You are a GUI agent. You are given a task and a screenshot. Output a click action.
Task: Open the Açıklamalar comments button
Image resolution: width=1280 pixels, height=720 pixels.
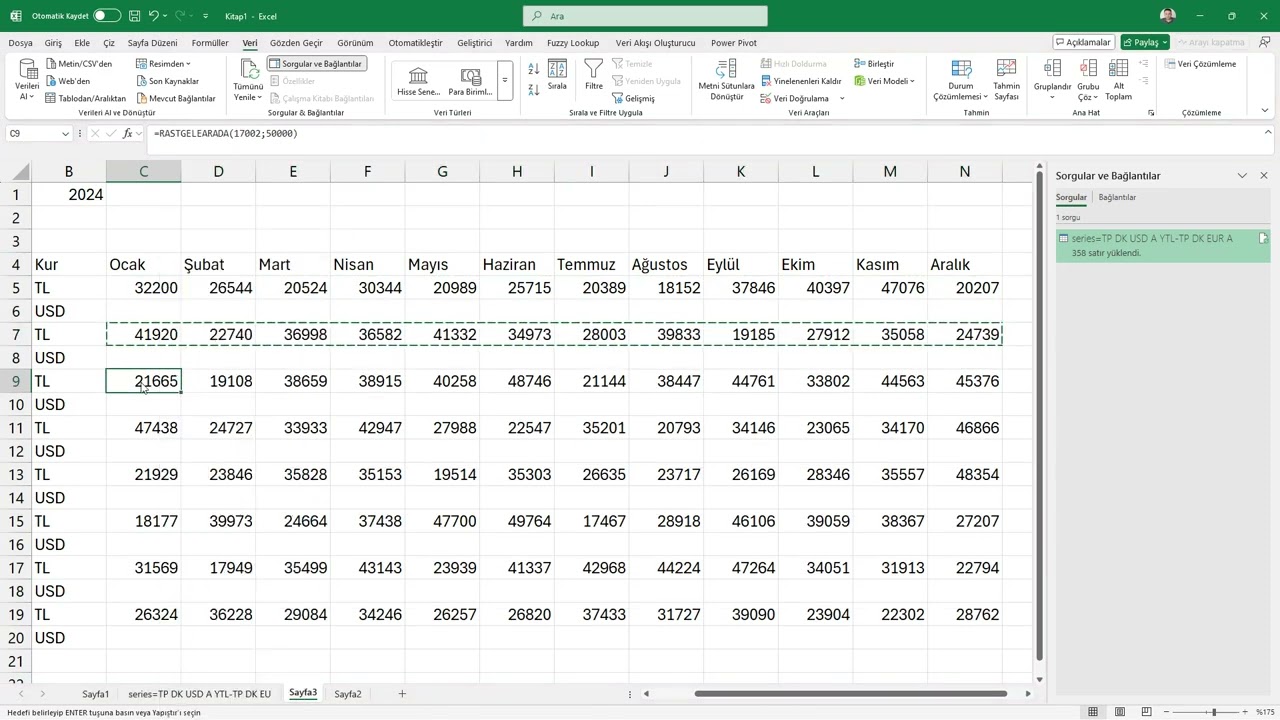point(1085,42)
